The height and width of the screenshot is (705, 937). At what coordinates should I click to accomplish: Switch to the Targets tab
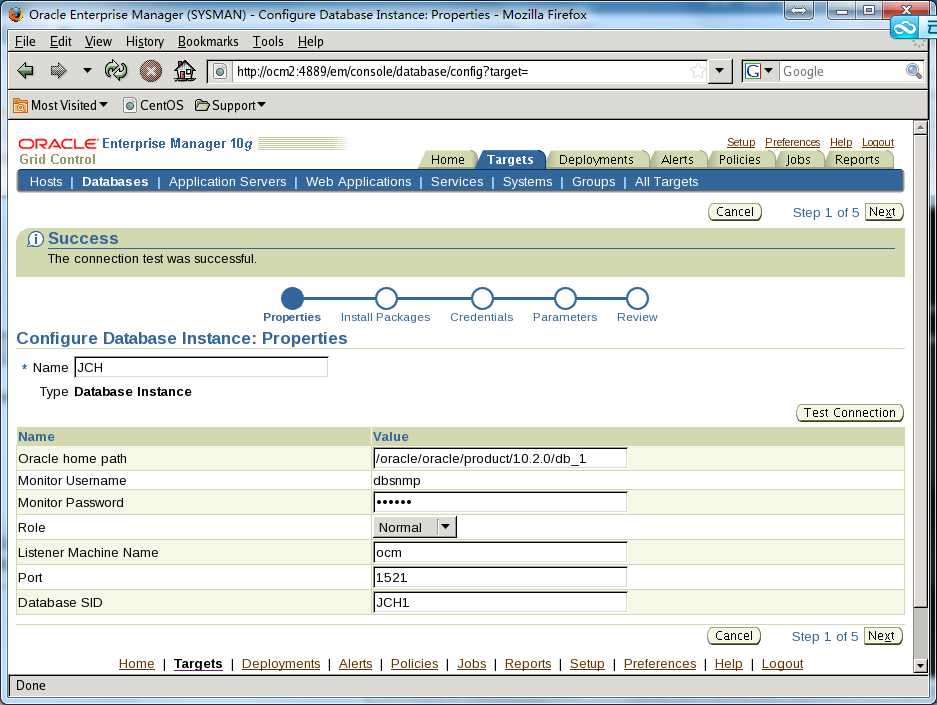(510, 160)
